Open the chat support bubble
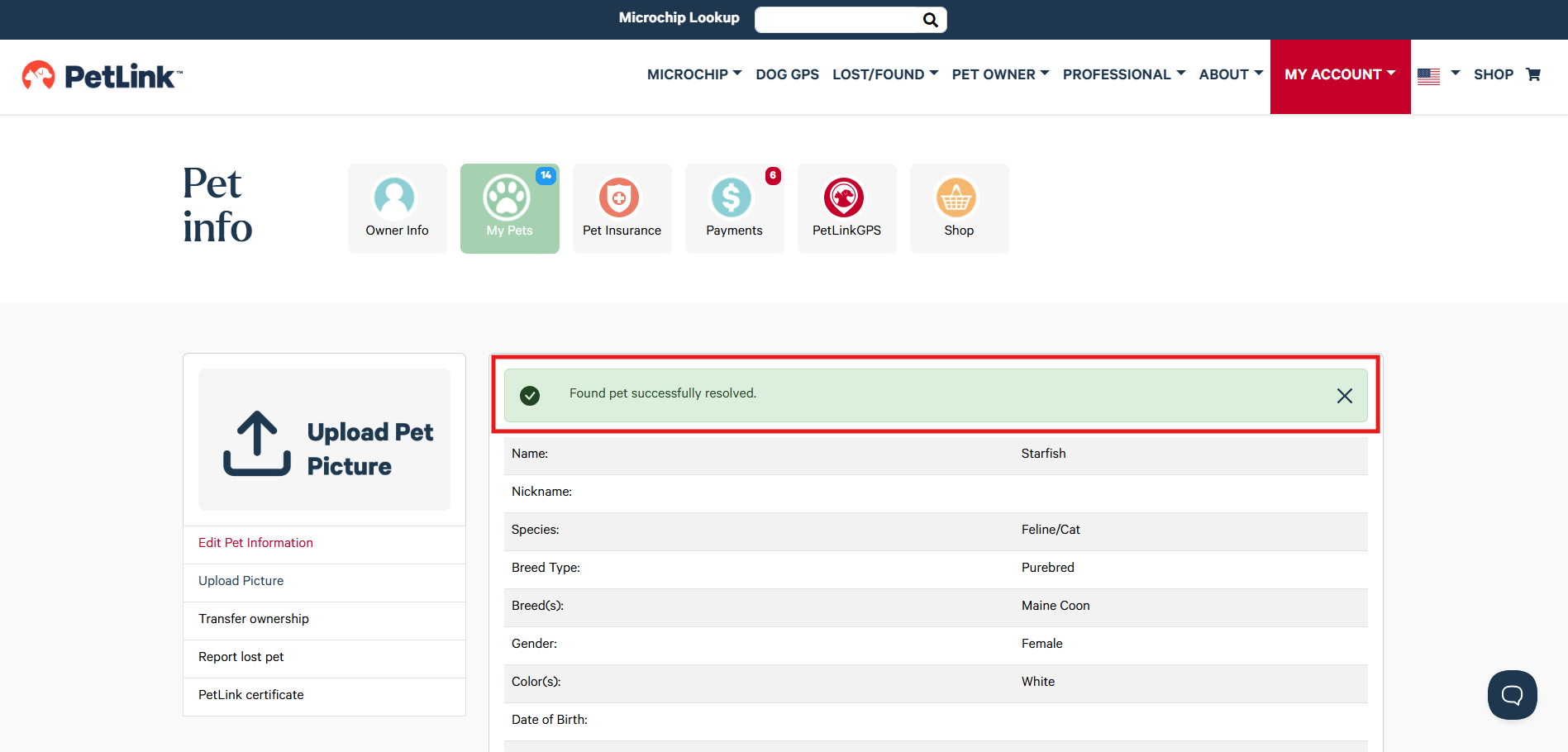Screen dimensions: 1568x752 (x=1513, y=695)
